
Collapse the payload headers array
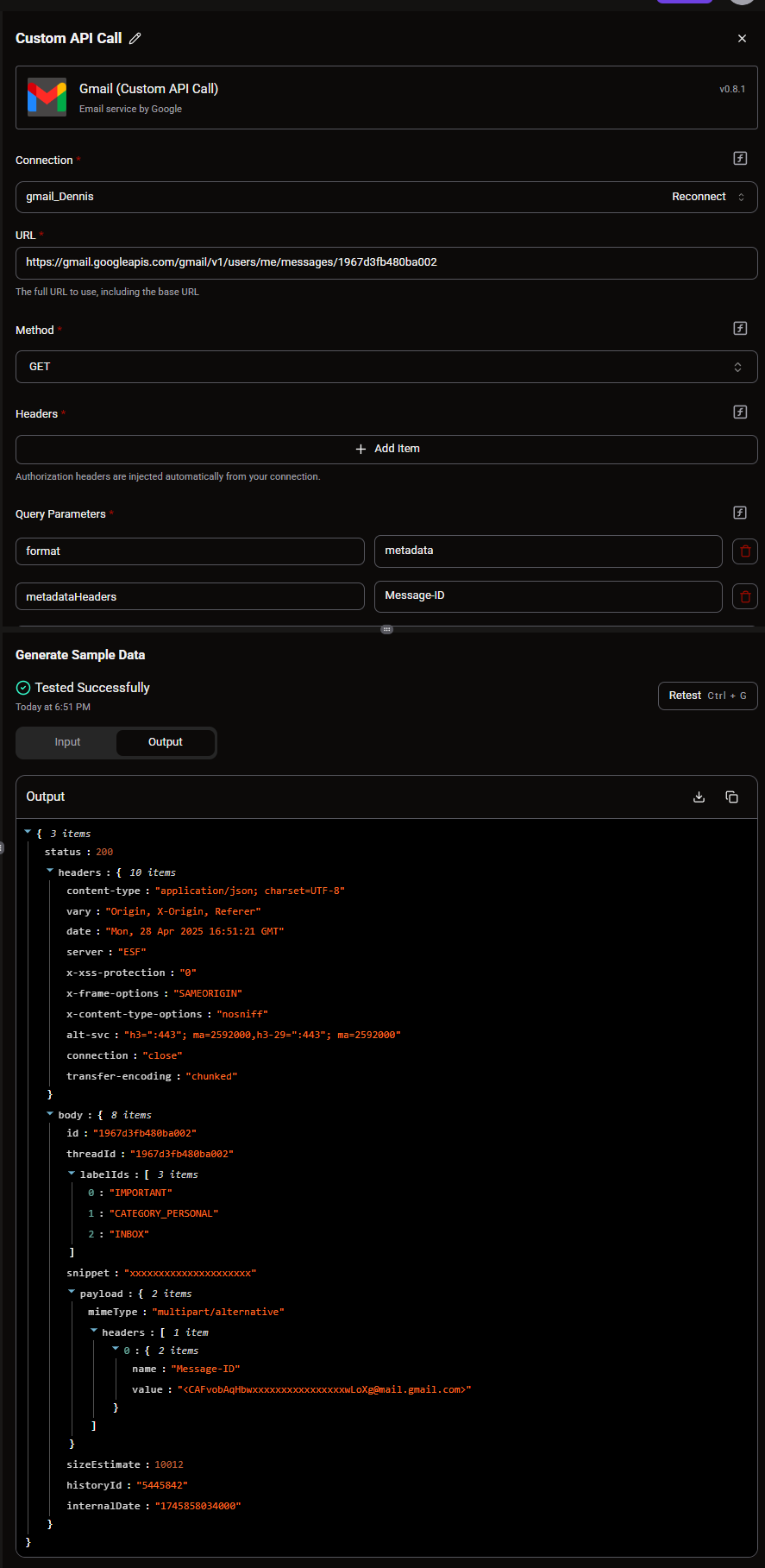pos(94,1331)
